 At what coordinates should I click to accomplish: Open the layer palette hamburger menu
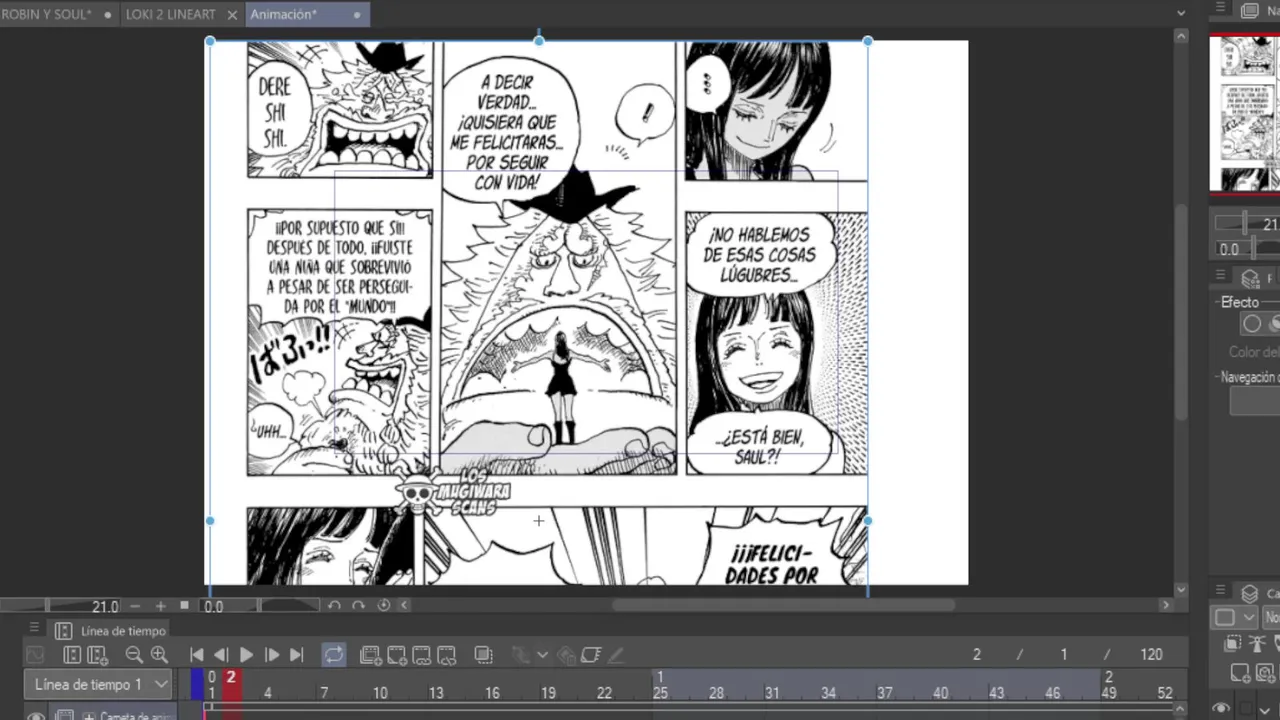coord(1220,592)
